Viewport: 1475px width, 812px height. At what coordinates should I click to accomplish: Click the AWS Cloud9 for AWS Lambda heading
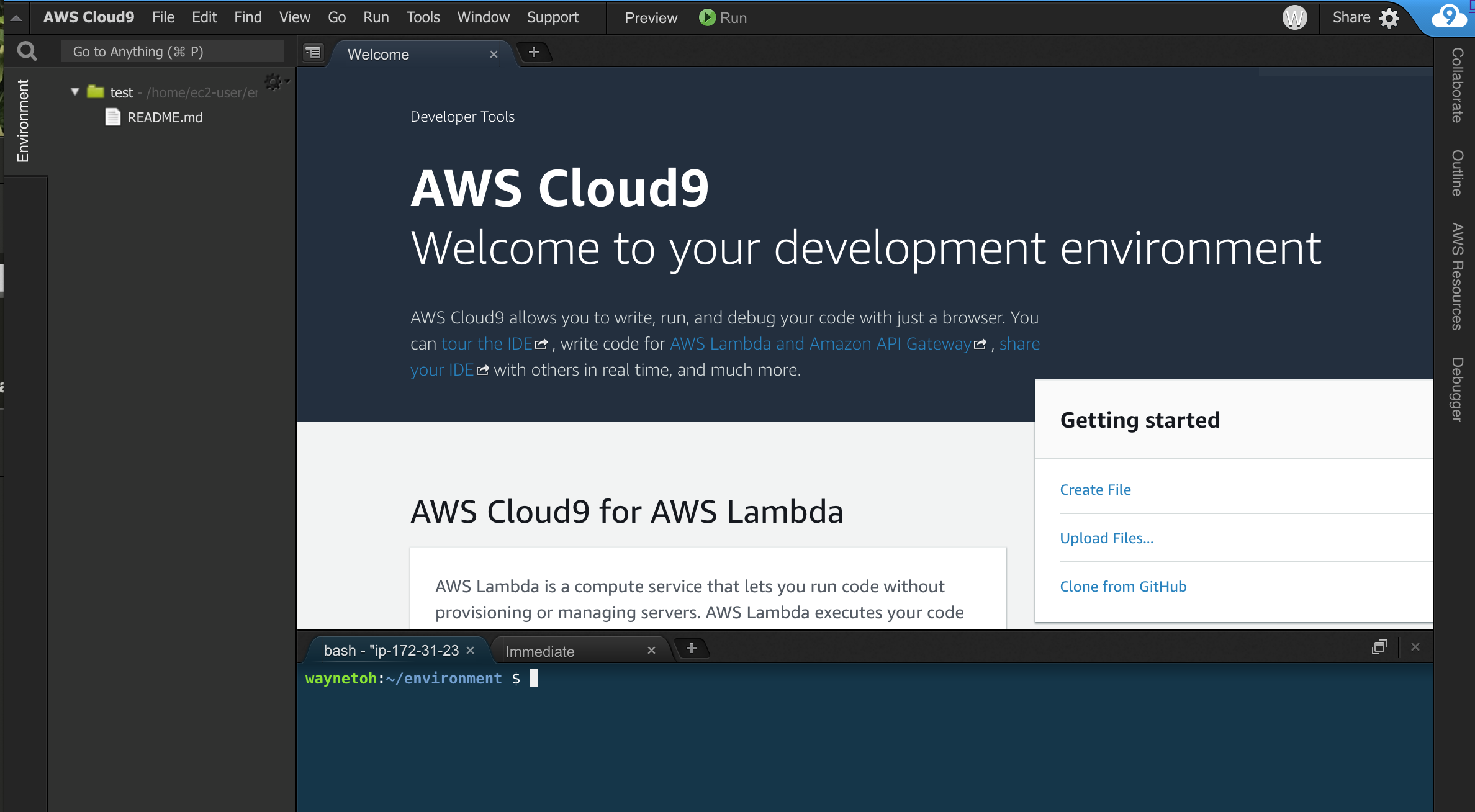(626, 512)
